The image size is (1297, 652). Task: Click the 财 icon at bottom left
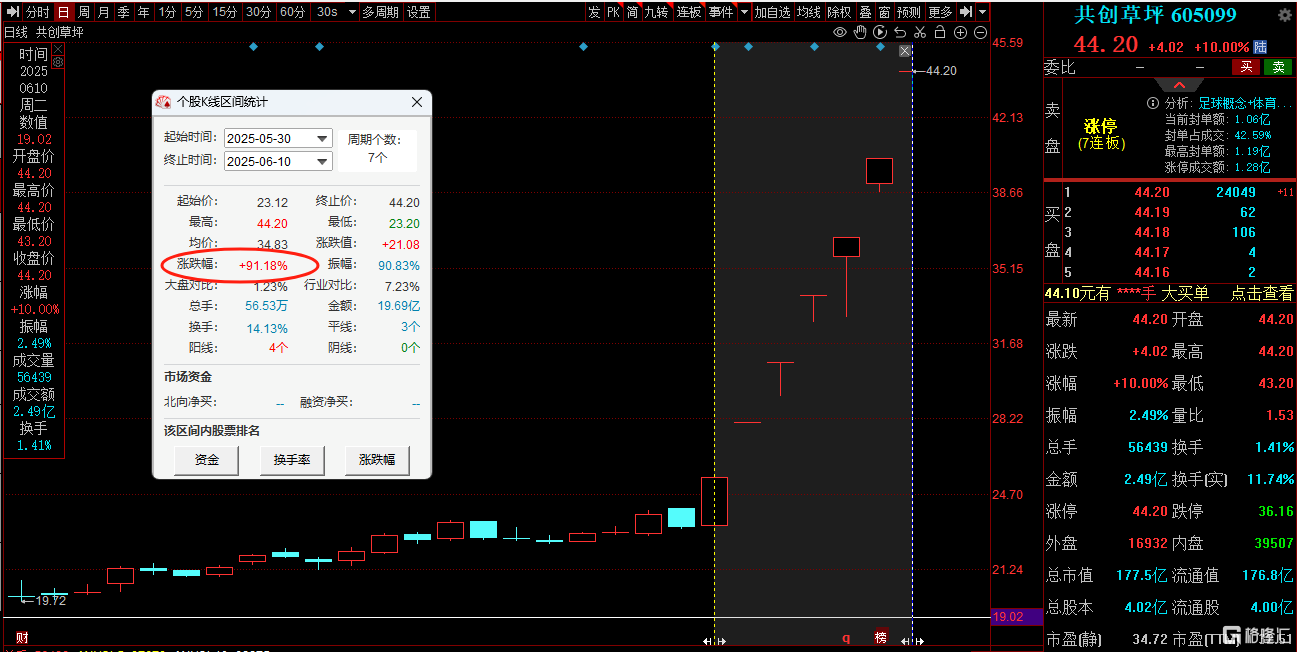click(21, 637)
